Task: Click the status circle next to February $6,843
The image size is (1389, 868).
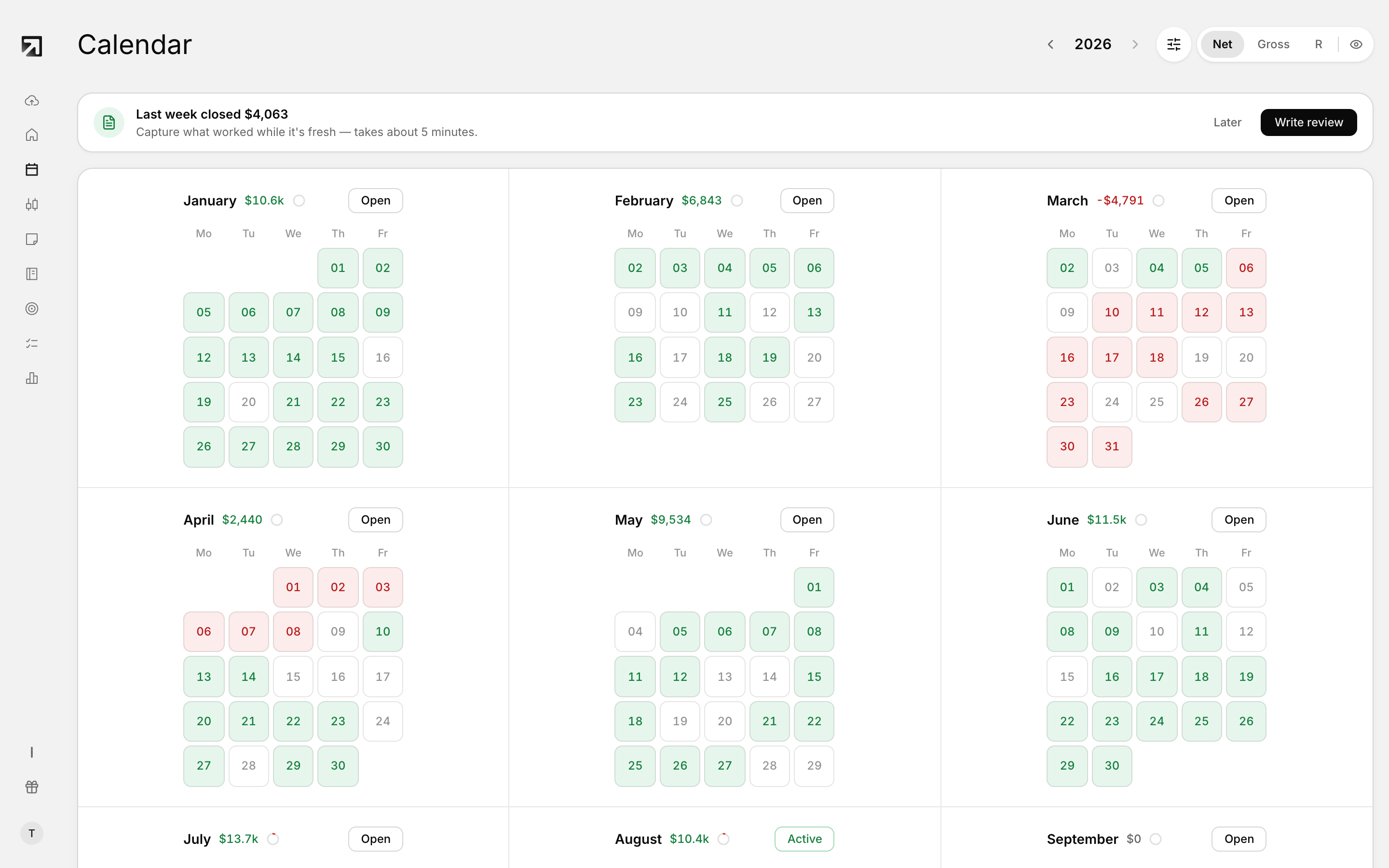Action: pyautogui.click(x=737, y=201)
